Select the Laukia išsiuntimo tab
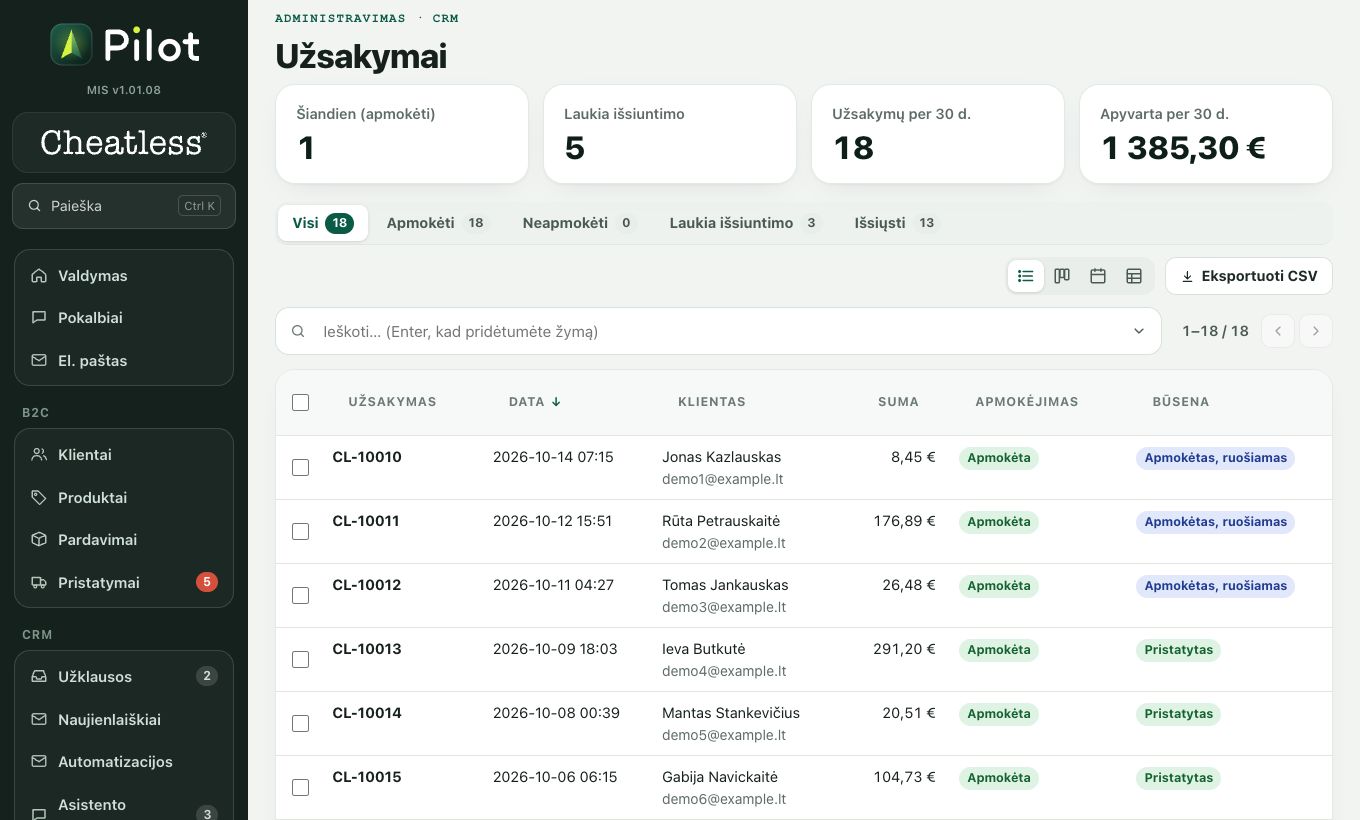Image resolution: width=1360 pixels, height=820 pixels. point(744,223)
